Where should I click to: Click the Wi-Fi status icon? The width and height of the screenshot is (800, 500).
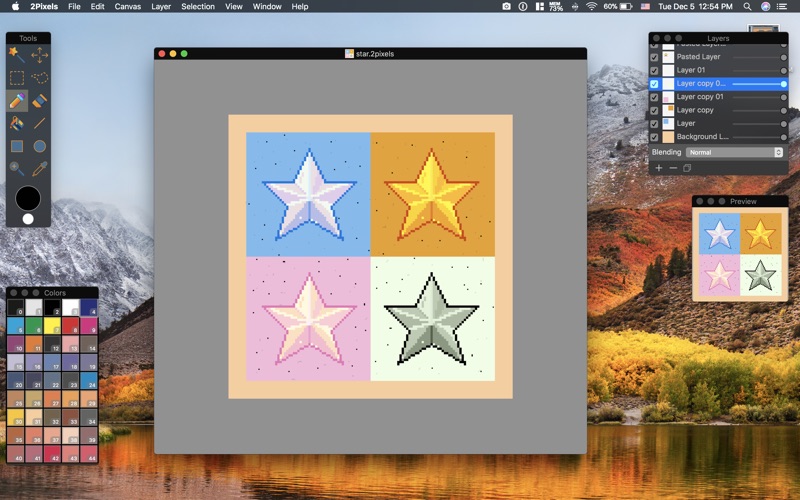591,7
